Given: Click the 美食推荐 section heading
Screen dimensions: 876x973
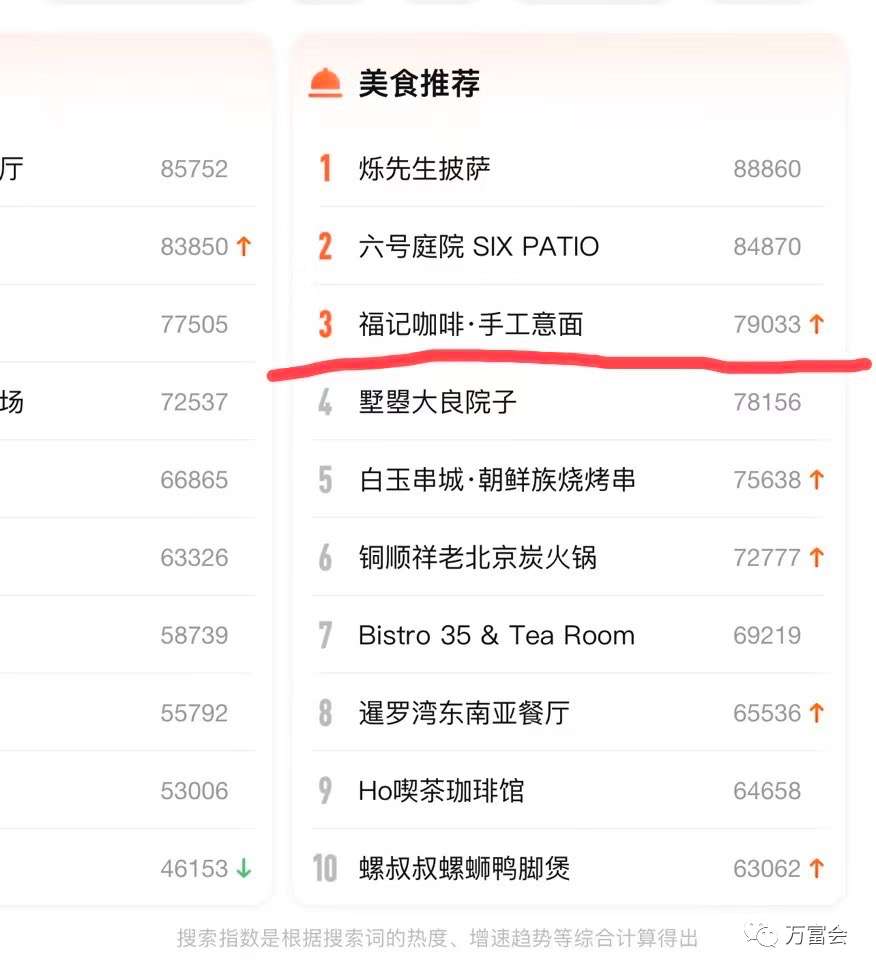Looking at the screenshot, I should 419,83.
